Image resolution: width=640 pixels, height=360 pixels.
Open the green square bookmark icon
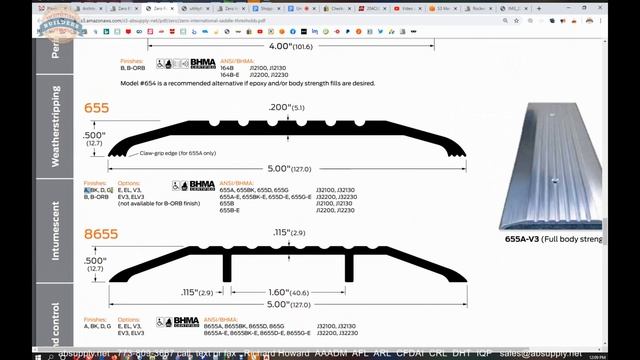click(x=106, y=31)
